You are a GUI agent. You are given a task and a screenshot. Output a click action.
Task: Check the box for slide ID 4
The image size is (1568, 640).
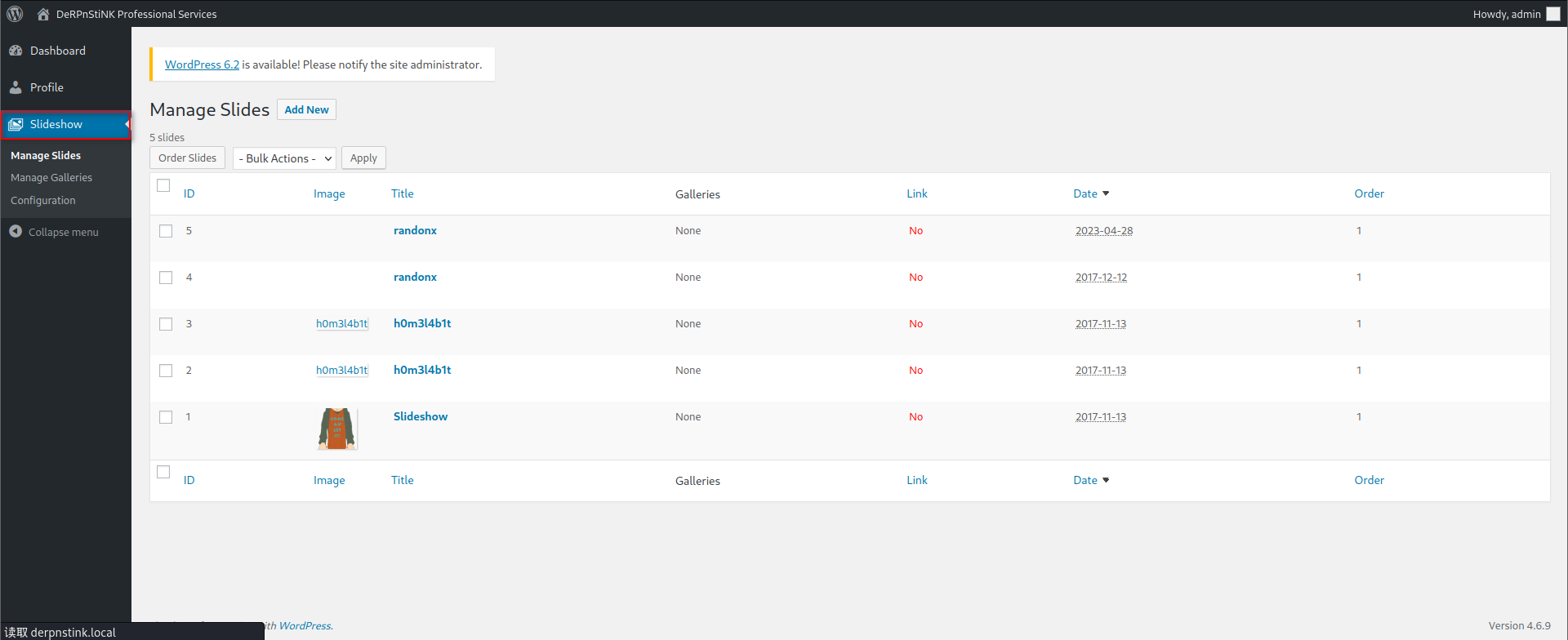click(x=166, y=278)
